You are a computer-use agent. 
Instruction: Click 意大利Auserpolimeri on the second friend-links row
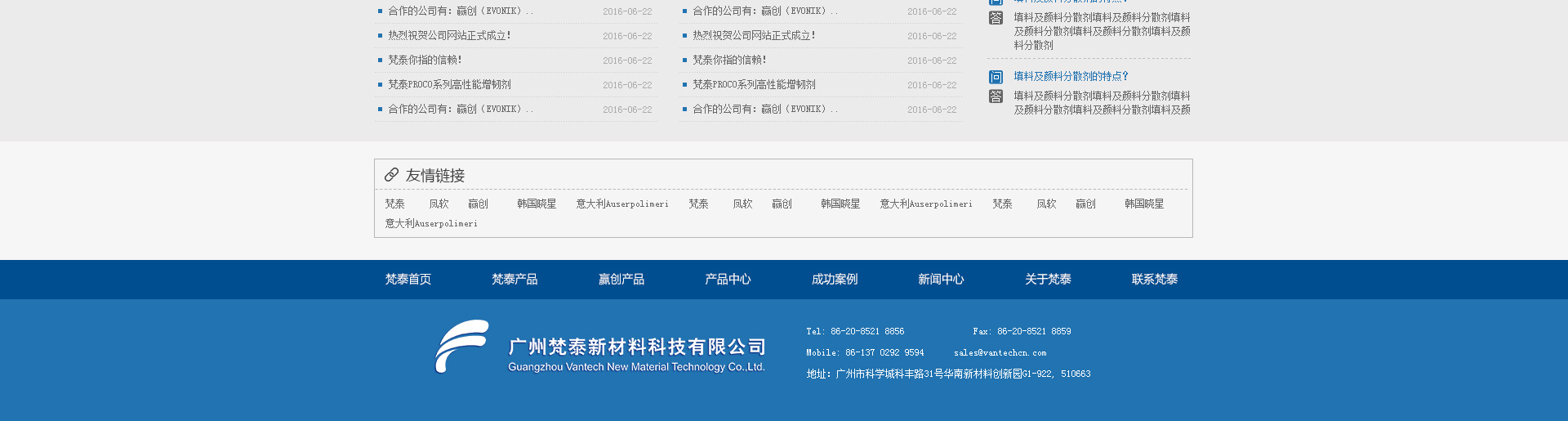click(x=431, y=224)
